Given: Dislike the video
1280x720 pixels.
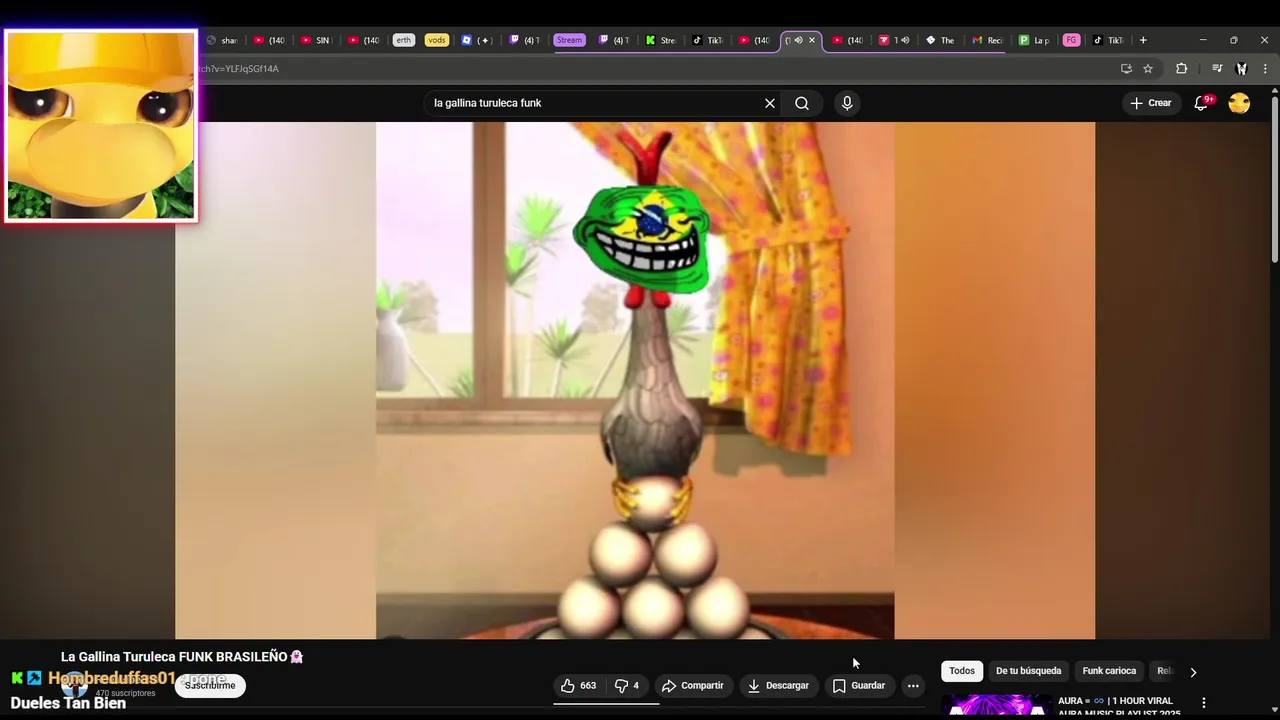Looking at the screenshot, I should pyautogui.click(x=626, y=686).
